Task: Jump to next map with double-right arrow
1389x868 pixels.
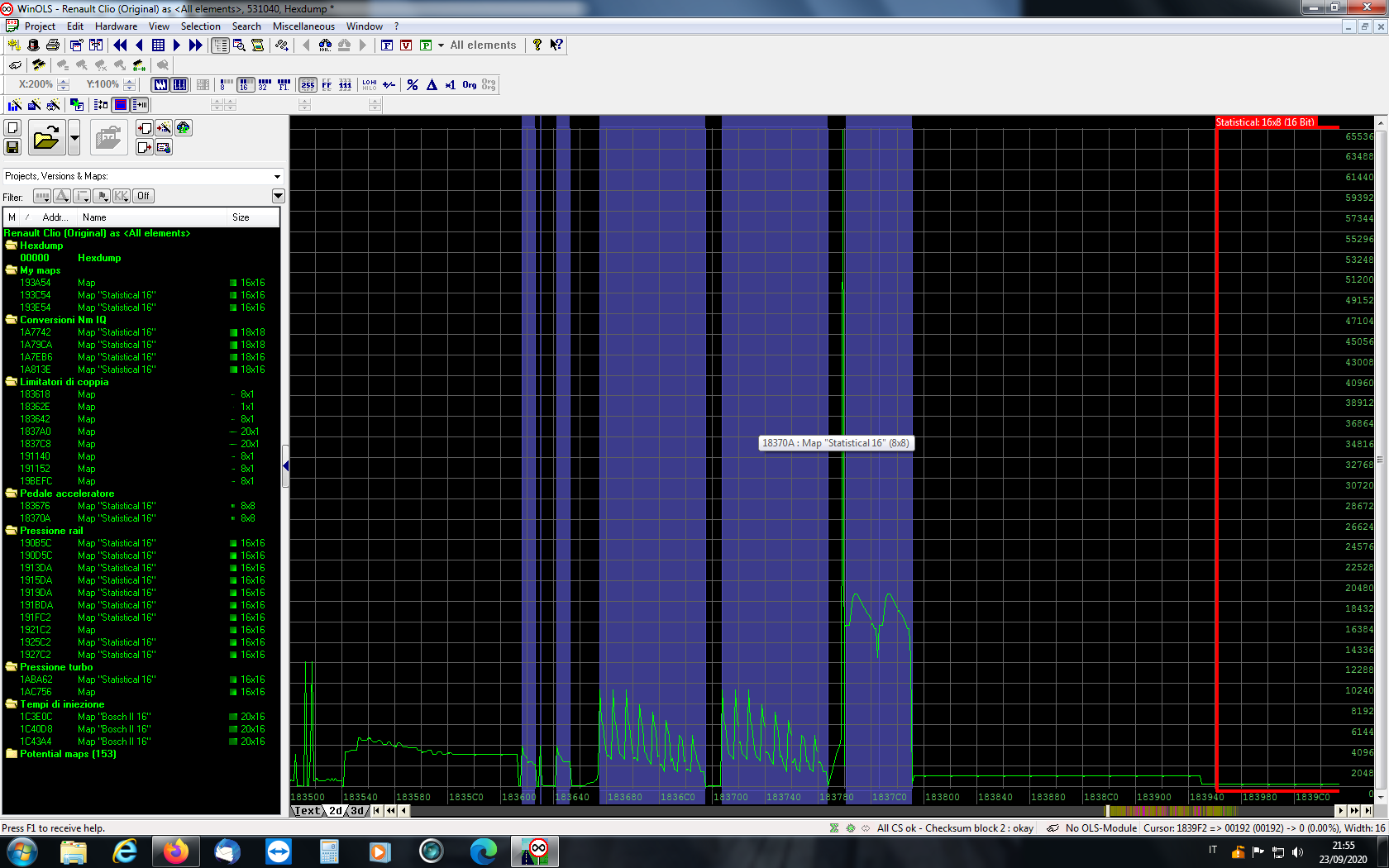Action: 195,45
